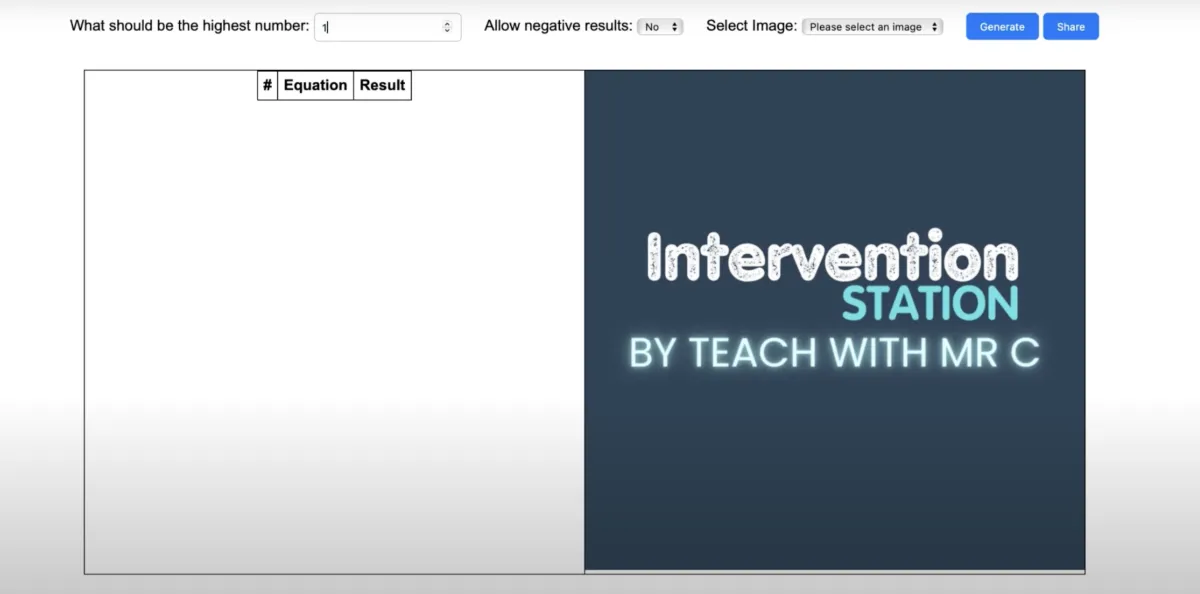Open the Select Image dropdown
The height and width of the screenshot is (594, 1200).
873,27
